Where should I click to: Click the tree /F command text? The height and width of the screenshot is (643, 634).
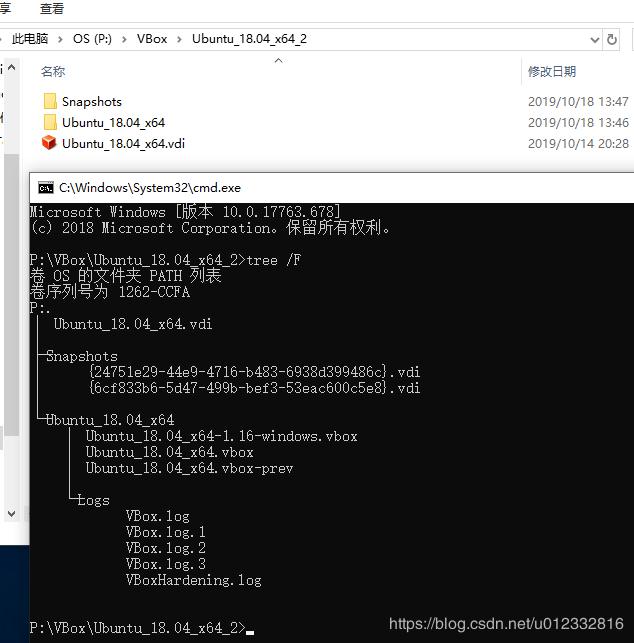point(274,260)
